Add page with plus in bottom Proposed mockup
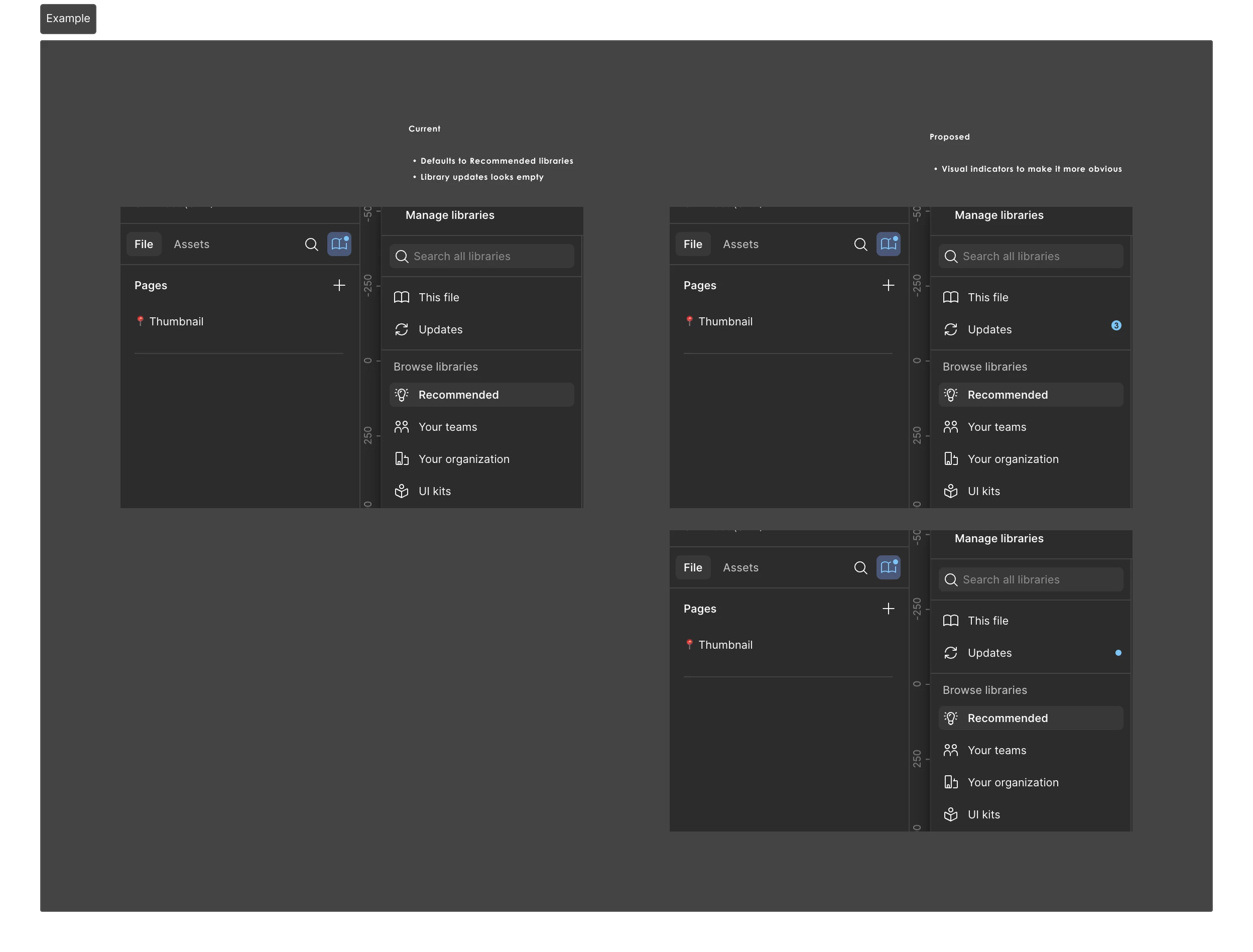This screenshot has width=1253, height=952. (888, 609)
